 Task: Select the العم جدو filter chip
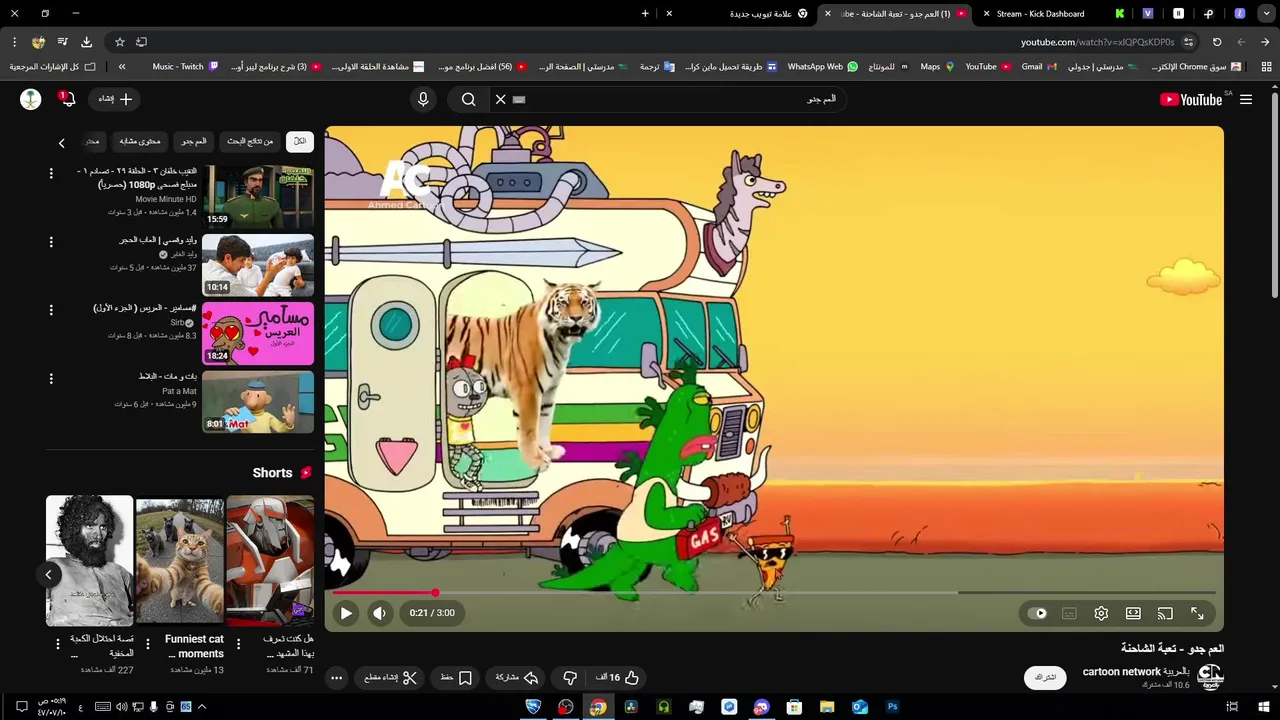(x=193, y=141)
